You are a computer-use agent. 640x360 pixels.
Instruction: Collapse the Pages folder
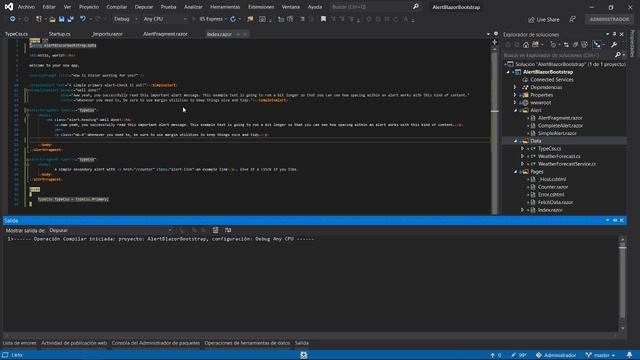515,172
